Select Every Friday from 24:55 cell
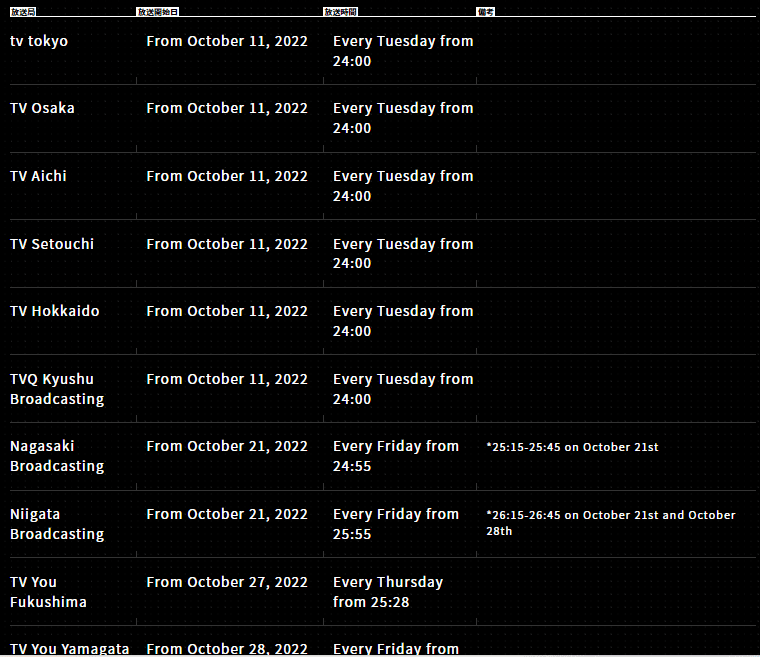760x657 pixels. tap(396, 456)
